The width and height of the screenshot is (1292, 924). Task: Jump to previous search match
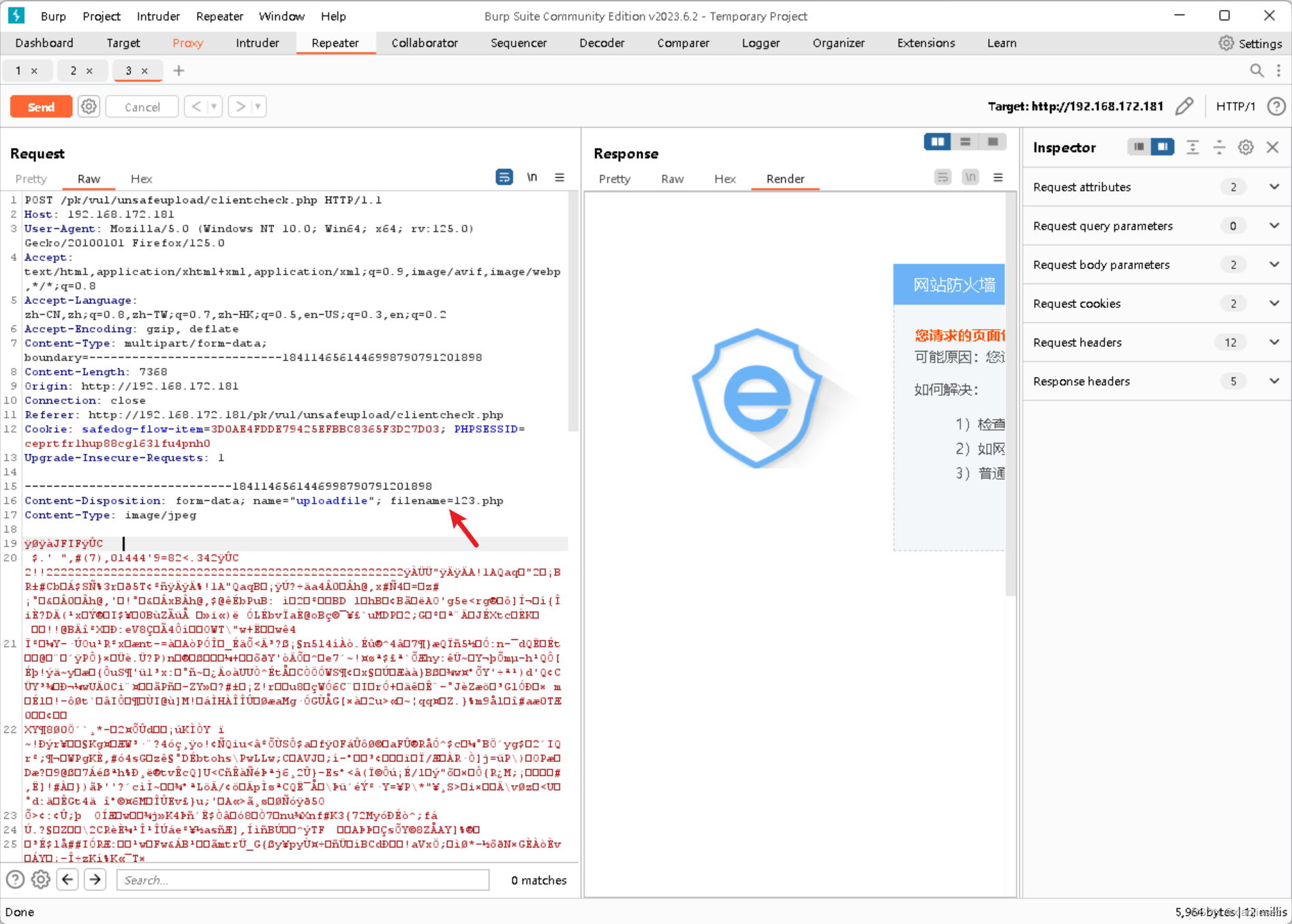[x=67, y=880]
